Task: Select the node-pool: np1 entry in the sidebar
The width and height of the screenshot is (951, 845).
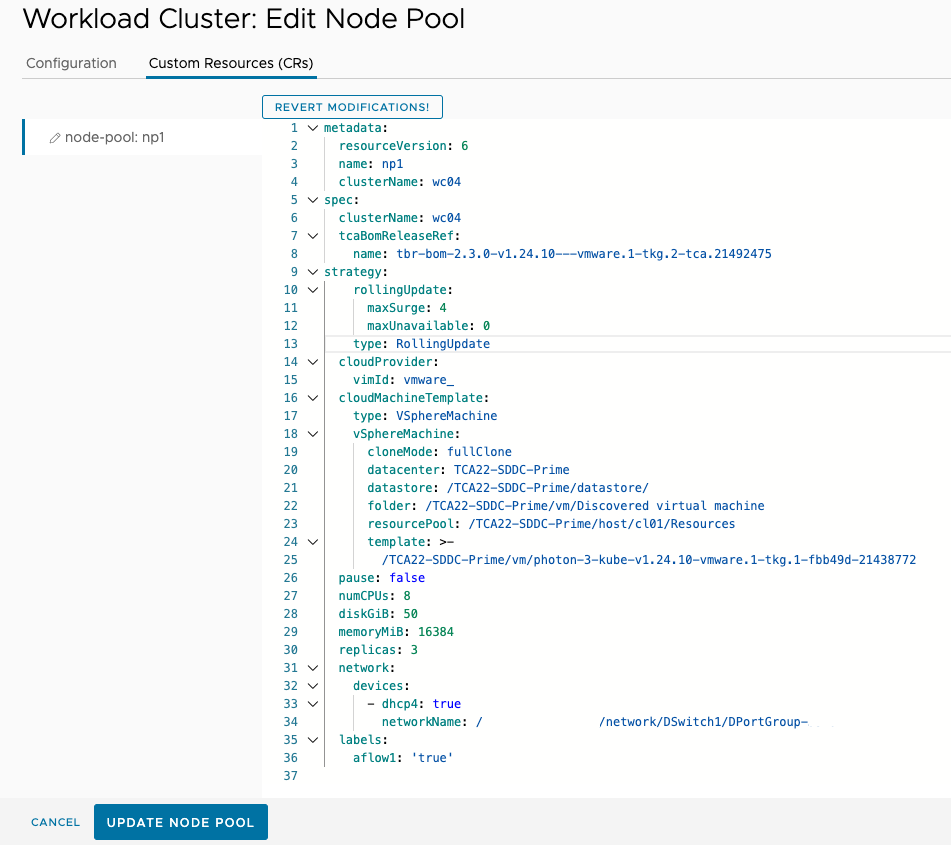Action: tap(114, 137)
